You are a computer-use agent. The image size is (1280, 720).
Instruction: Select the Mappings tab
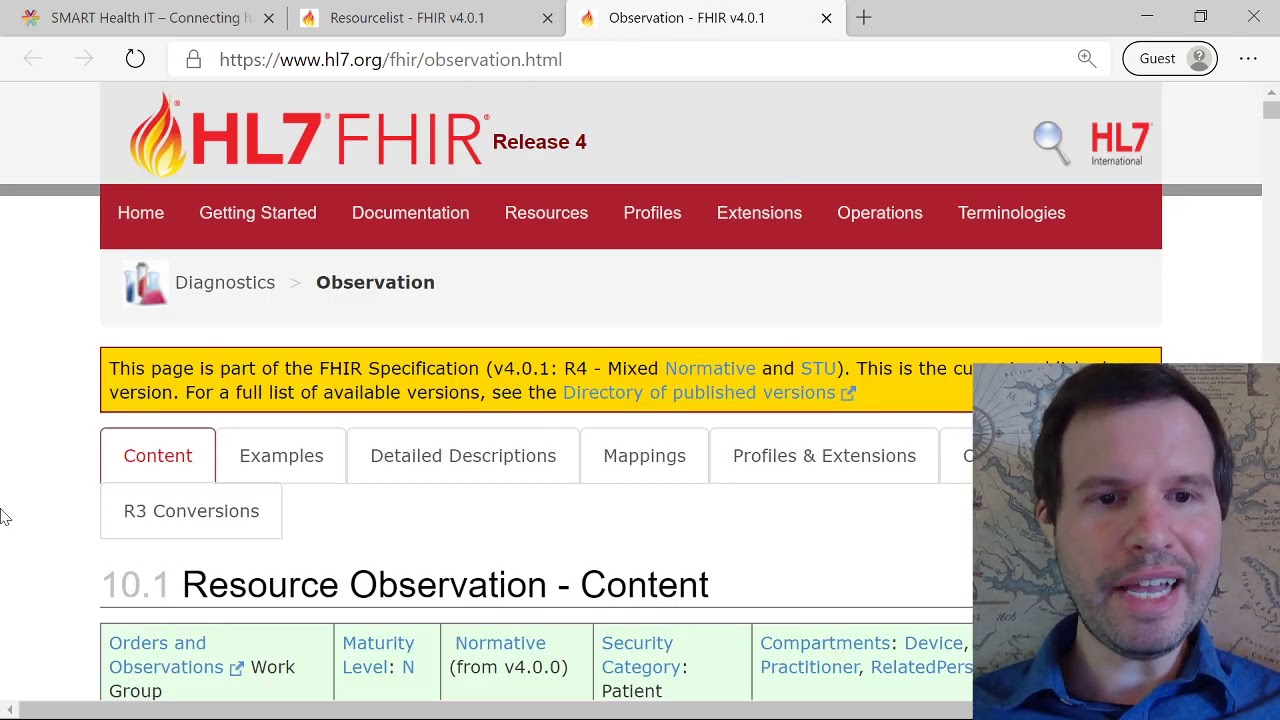click(x=644, y=456)
